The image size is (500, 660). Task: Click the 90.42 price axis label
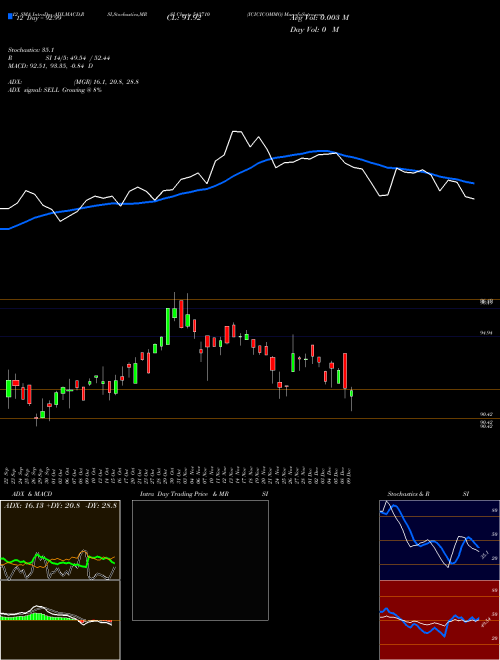pyautogui.click(x=486, y=415)
